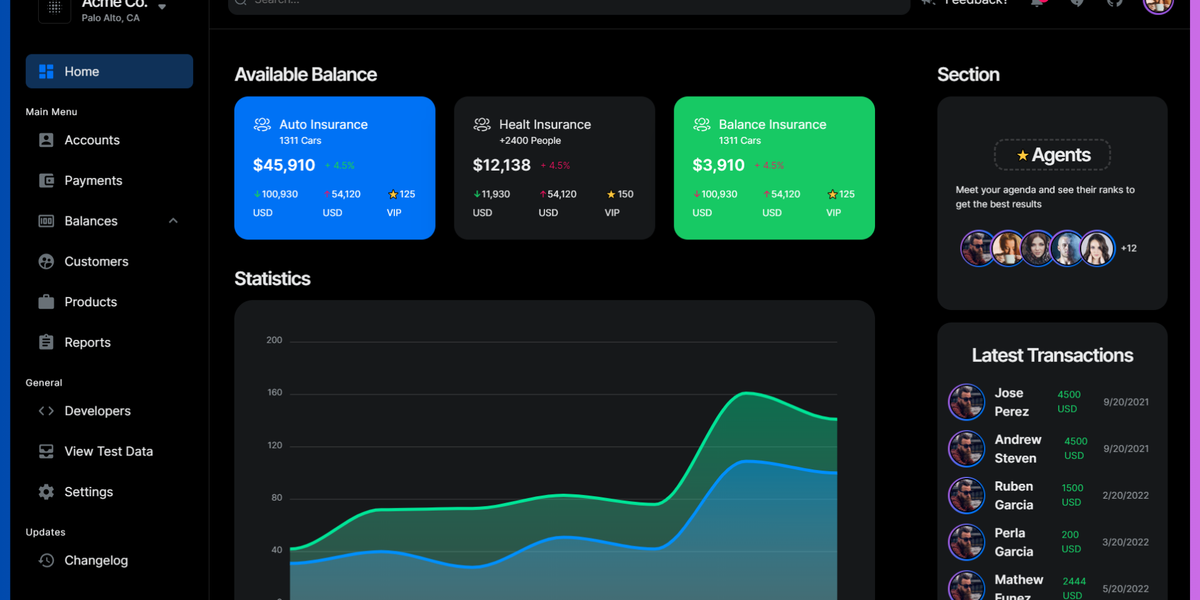Click the Reports clipboard icon
Image resolution: width=1200 pixels, height=600 pixels.
(46, 342)
